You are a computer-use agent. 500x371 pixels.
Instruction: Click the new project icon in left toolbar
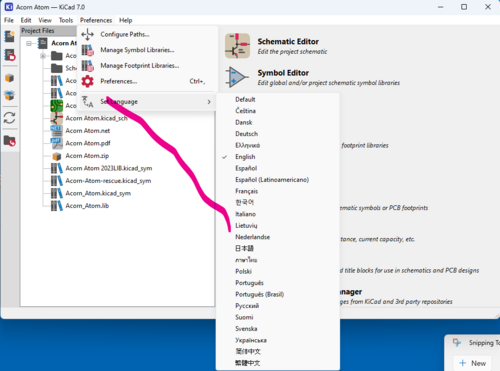(x=9, y=36)
